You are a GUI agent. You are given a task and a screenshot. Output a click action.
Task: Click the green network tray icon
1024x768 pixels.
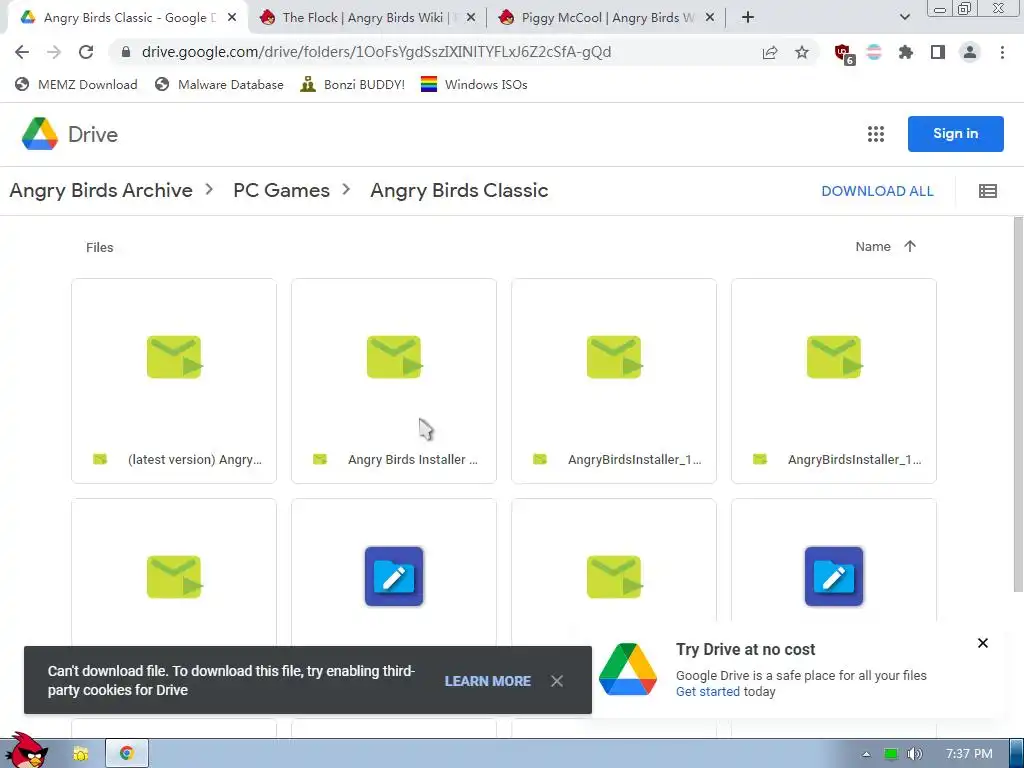(891, 754)
